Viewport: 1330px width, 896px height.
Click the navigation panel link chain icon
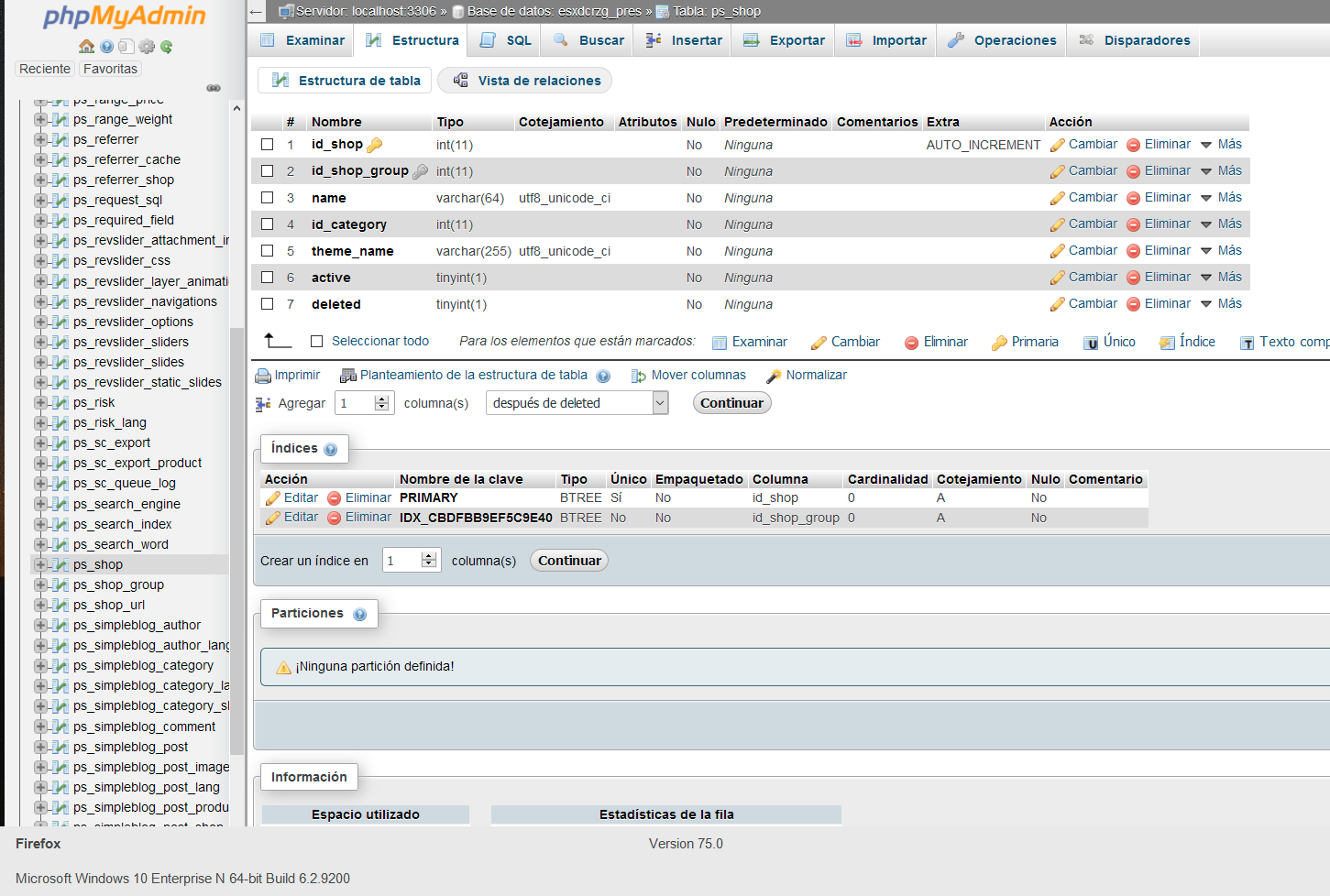214,88
